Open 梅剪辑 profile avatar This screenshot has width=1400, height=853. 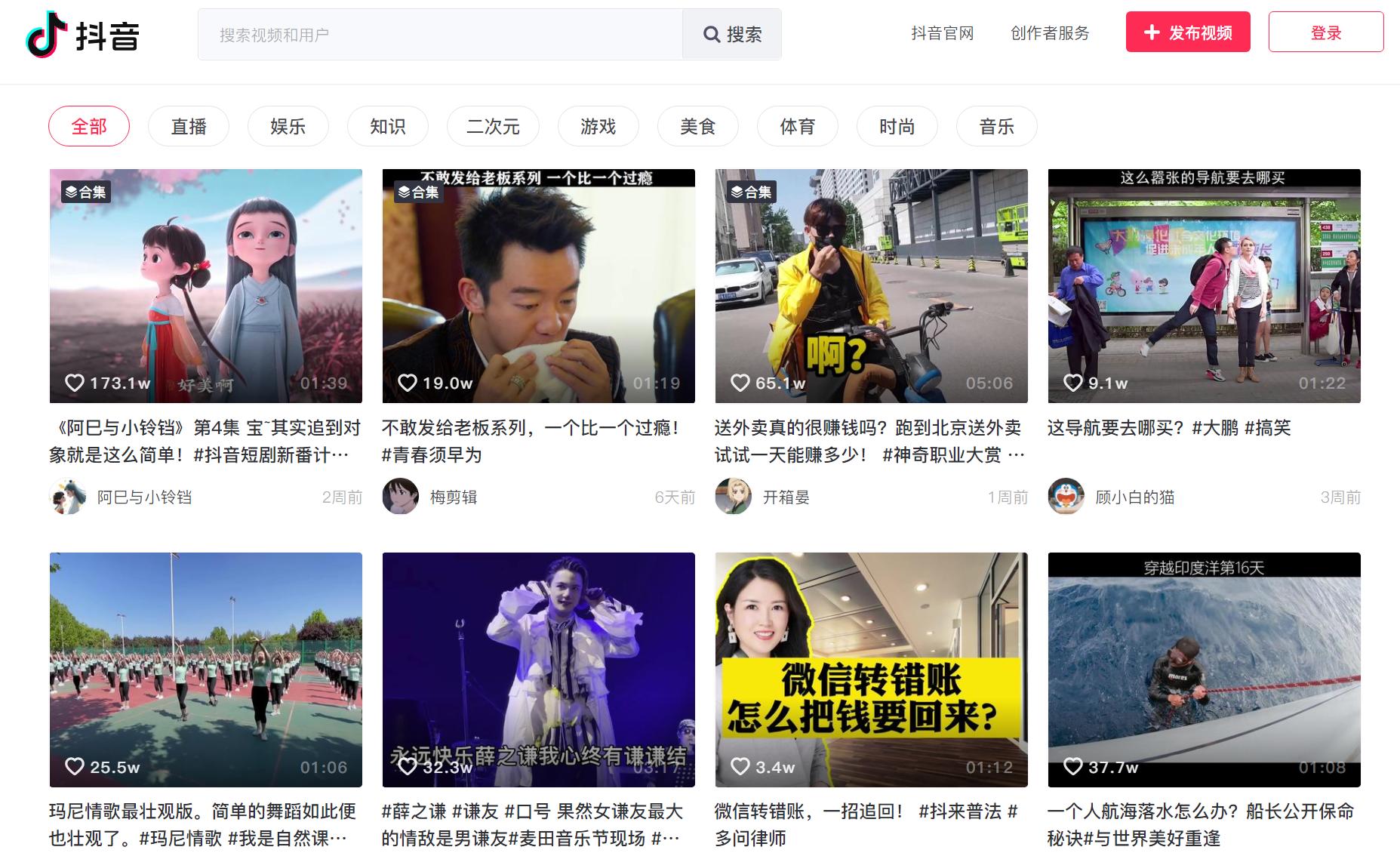coord(400,497)
